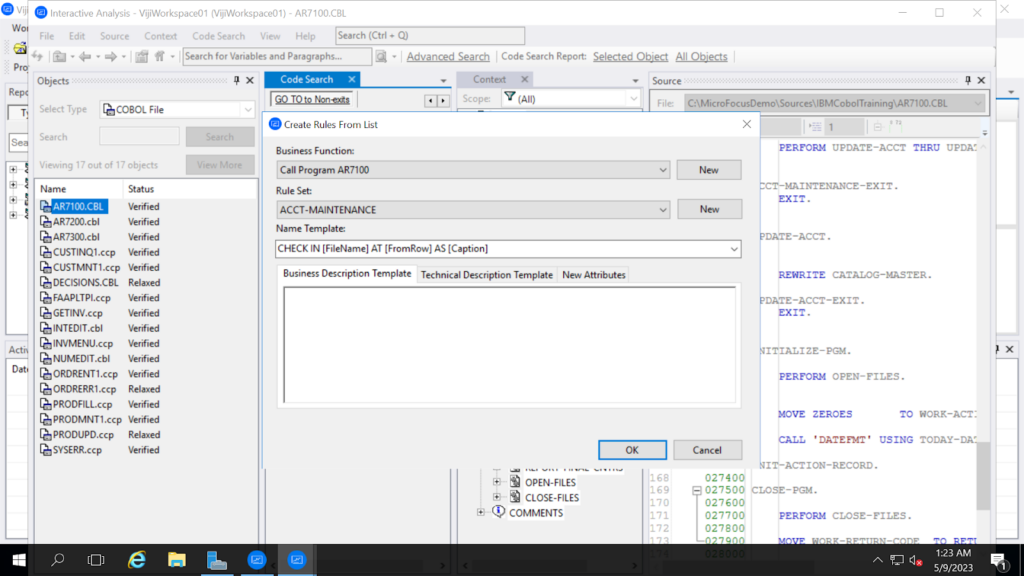This screenshot has height=576, width=1024.
Task: Select INVMENU.ccp file icon
Action: pyautogui.click(x=45, y=344)
